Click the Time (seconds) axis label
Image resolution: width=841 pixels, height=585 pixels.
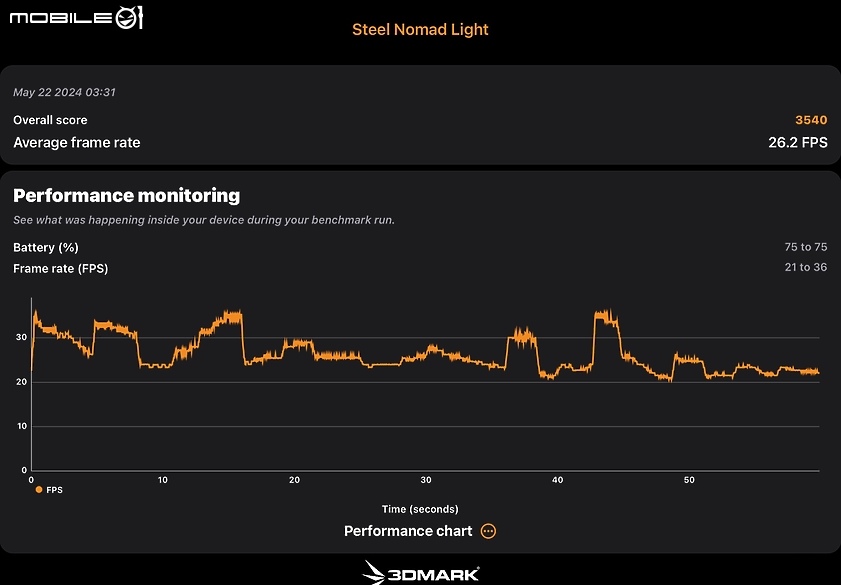tap(420, 509)
